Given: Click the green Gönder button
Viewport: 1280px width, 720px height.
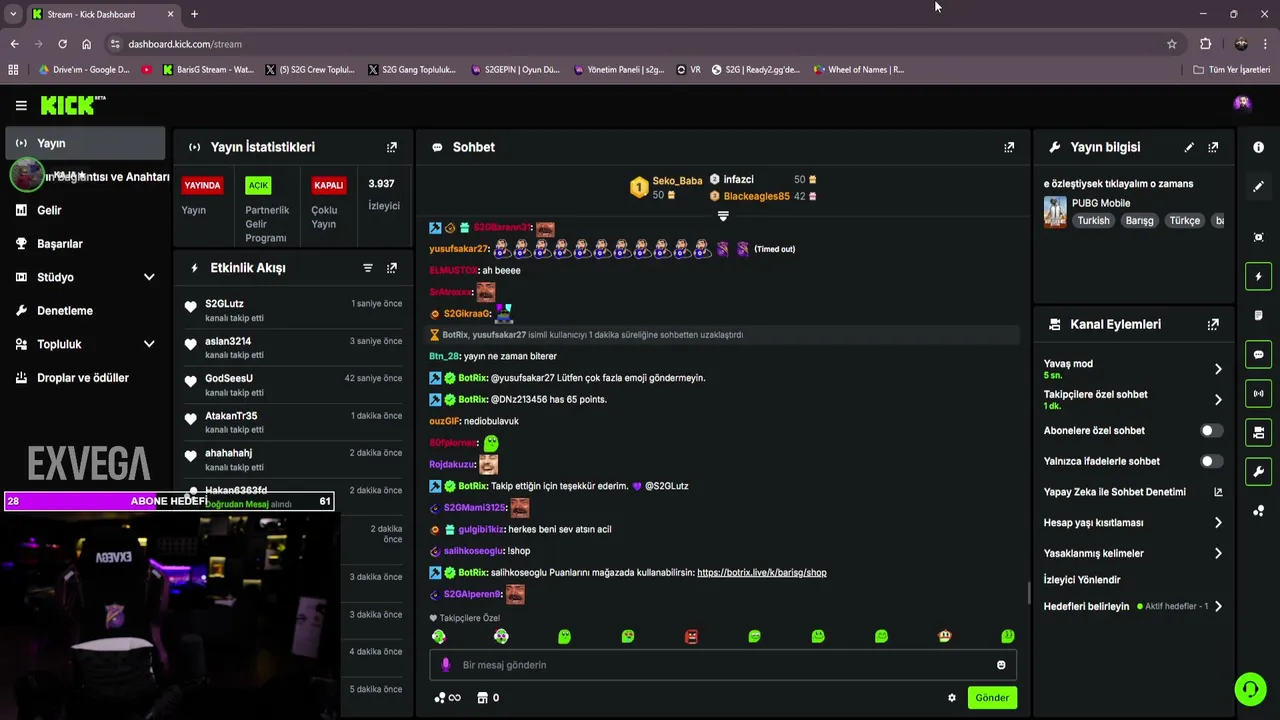Looking at the screenshot, I should [x=992, y=698].
